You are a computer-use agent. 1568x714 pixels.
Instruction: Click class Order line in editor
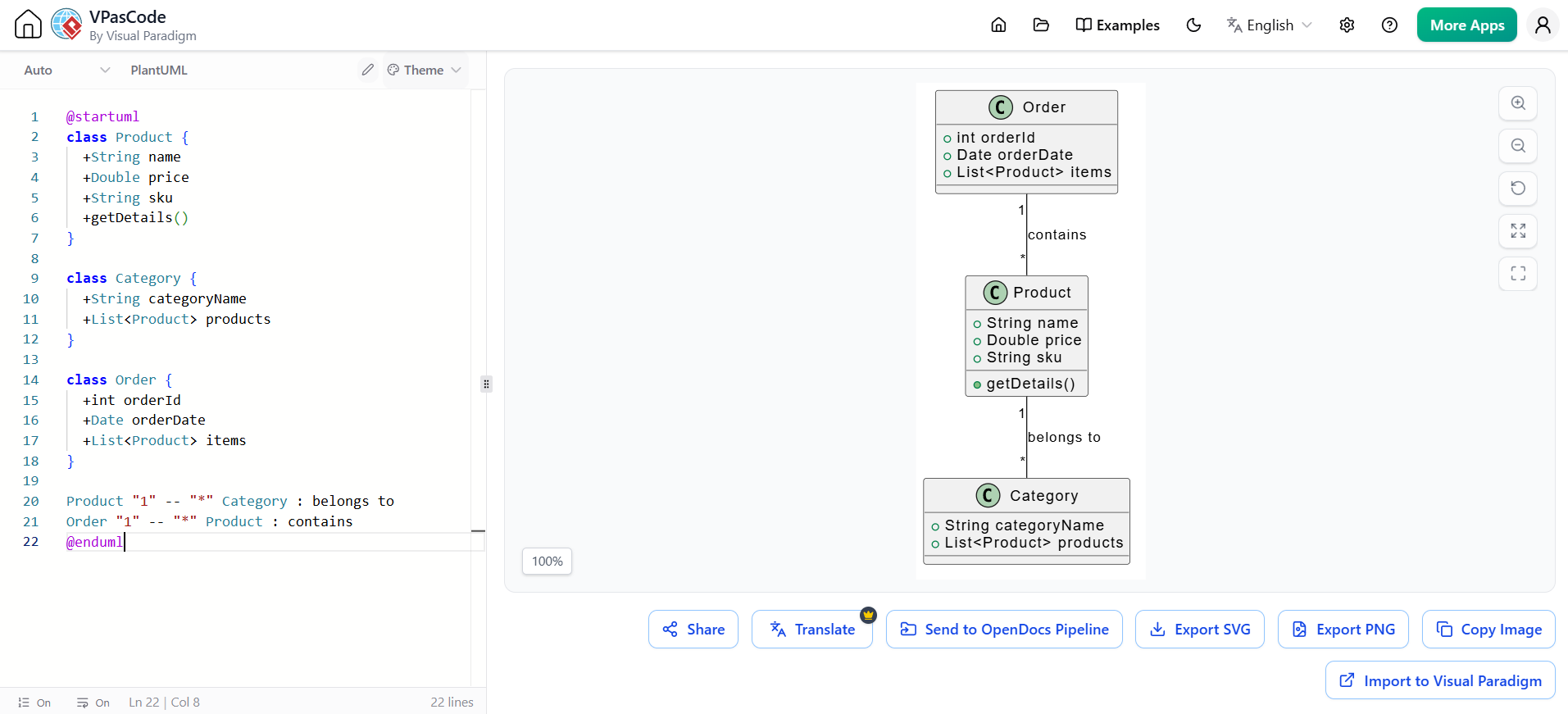120,380
